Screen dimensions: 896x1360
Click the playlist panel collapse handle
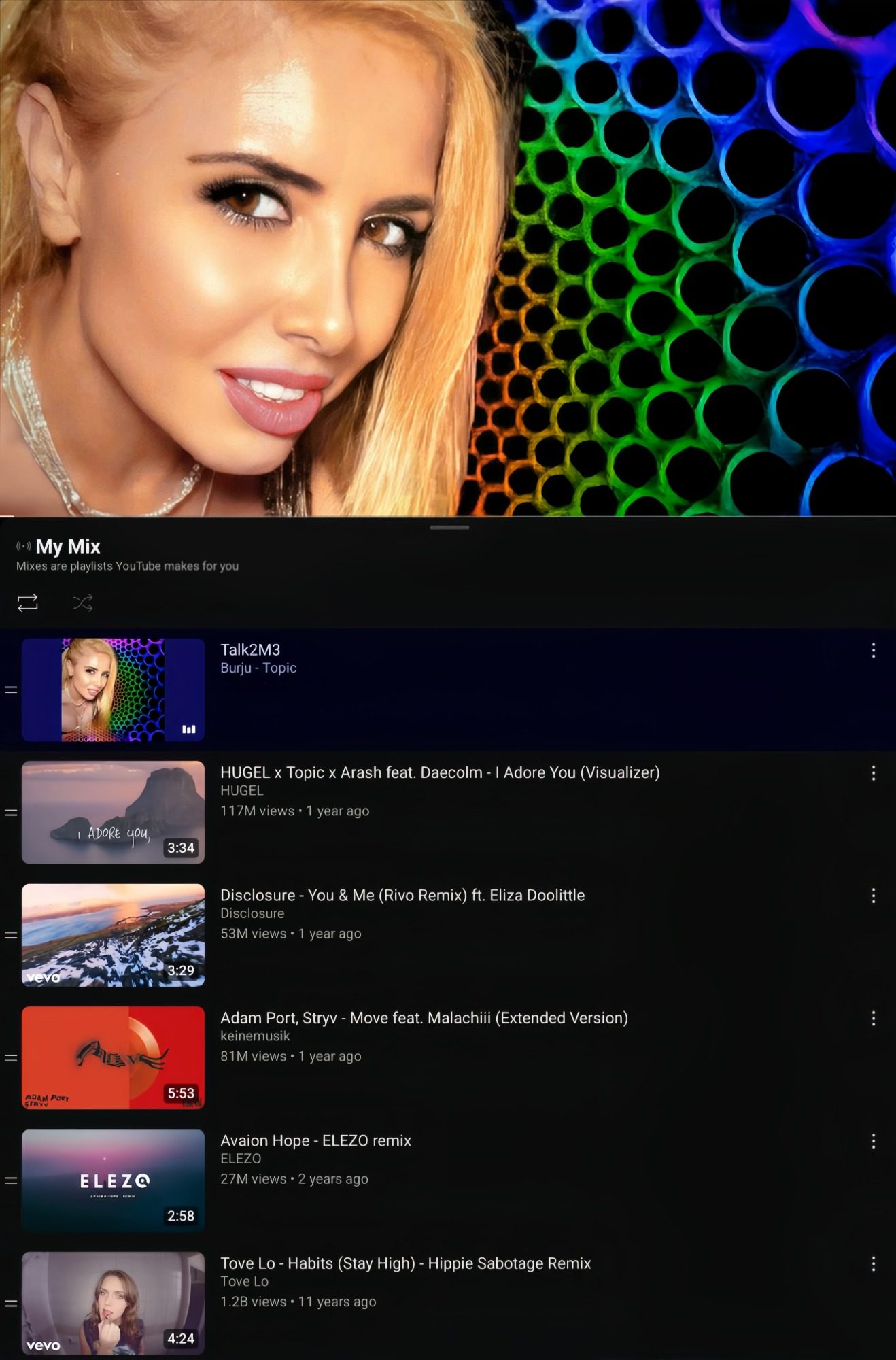(449, 527)
